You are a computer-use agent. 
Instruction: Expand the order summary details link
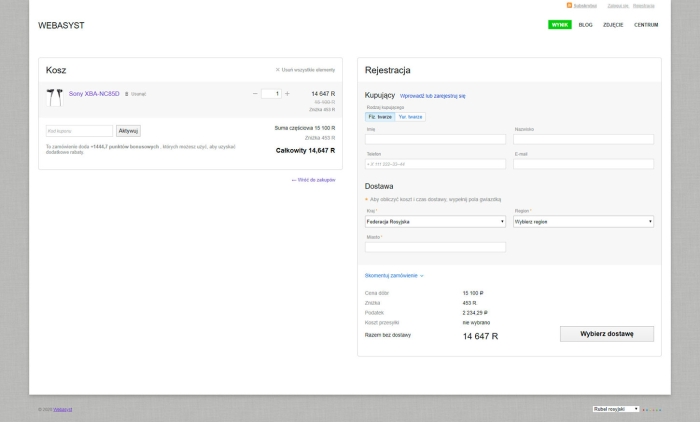pos(394,275)
